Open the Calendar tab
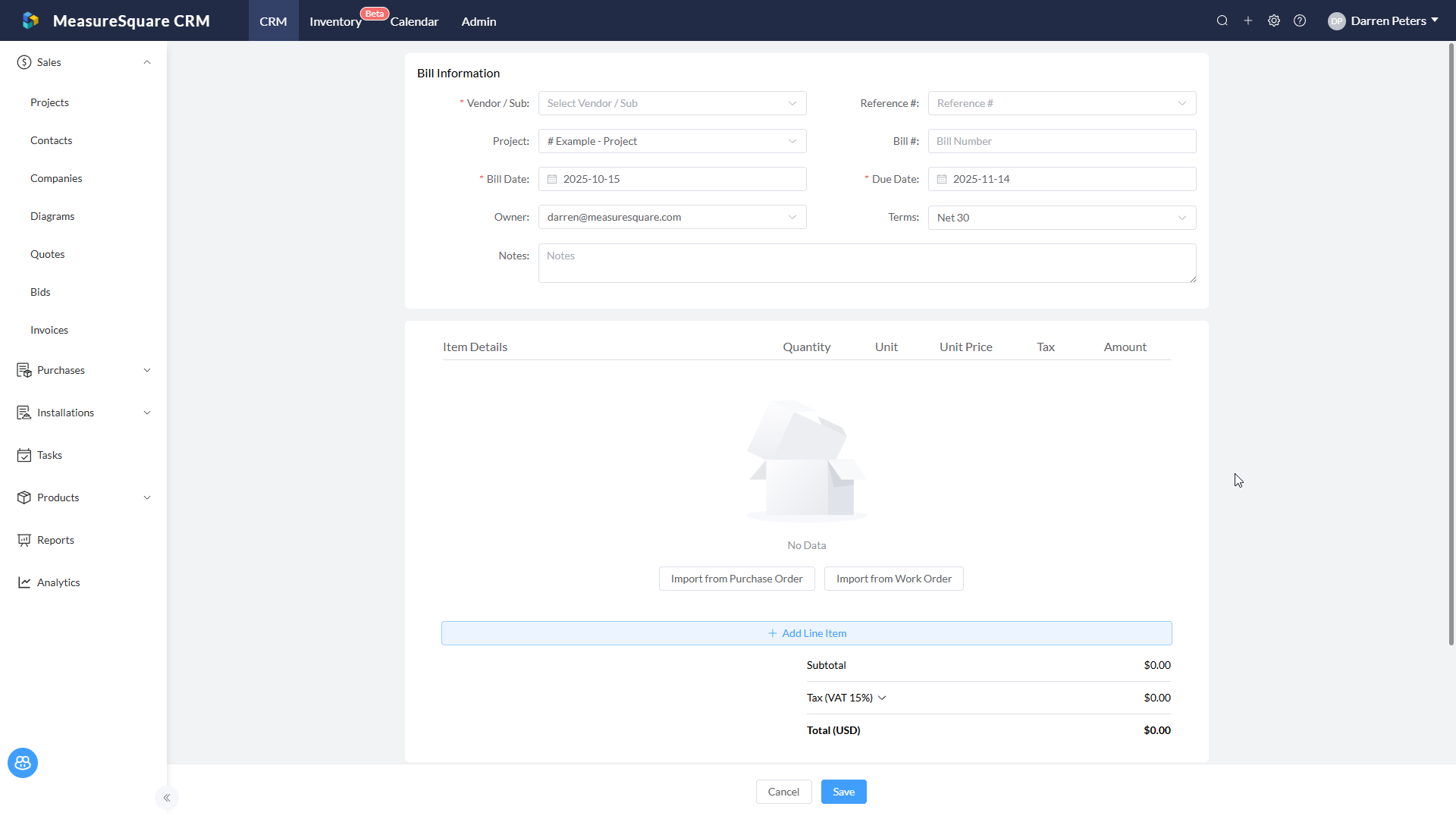The image size is (1456, 819). [x=414, y=21]
